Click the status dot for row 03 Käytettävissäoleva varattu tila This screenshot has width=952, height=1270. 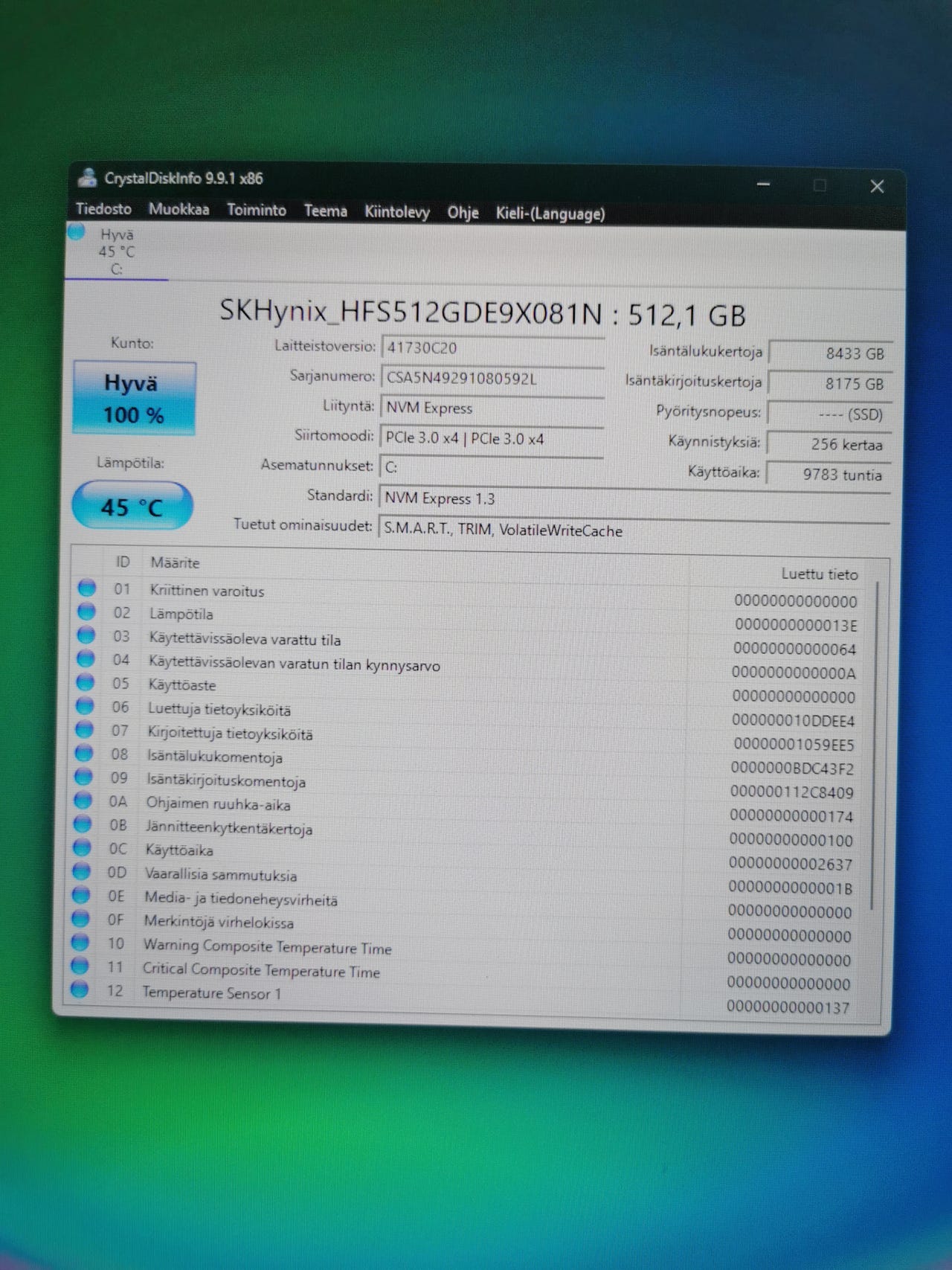click(86, 635)
